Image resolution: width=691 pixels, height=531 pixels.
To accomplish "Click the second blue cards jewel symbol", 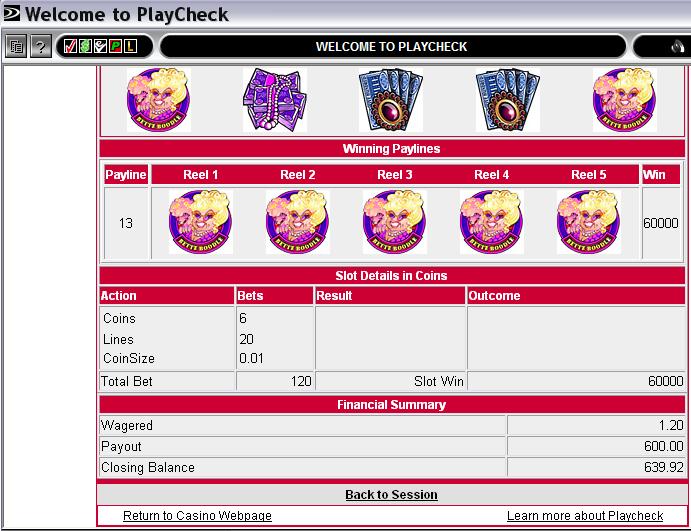I will (508, 100).
